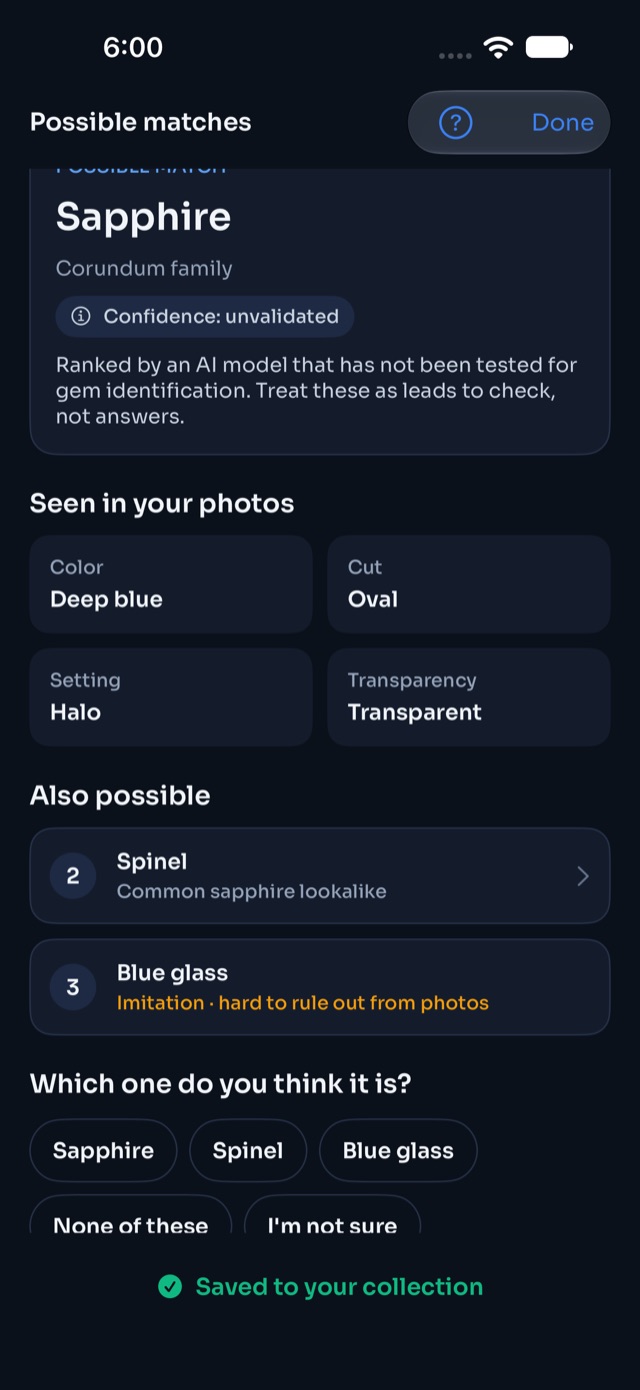Screen dimensions: 640x1390
Task: Tap Done to close matches
Action: point(563,122)
